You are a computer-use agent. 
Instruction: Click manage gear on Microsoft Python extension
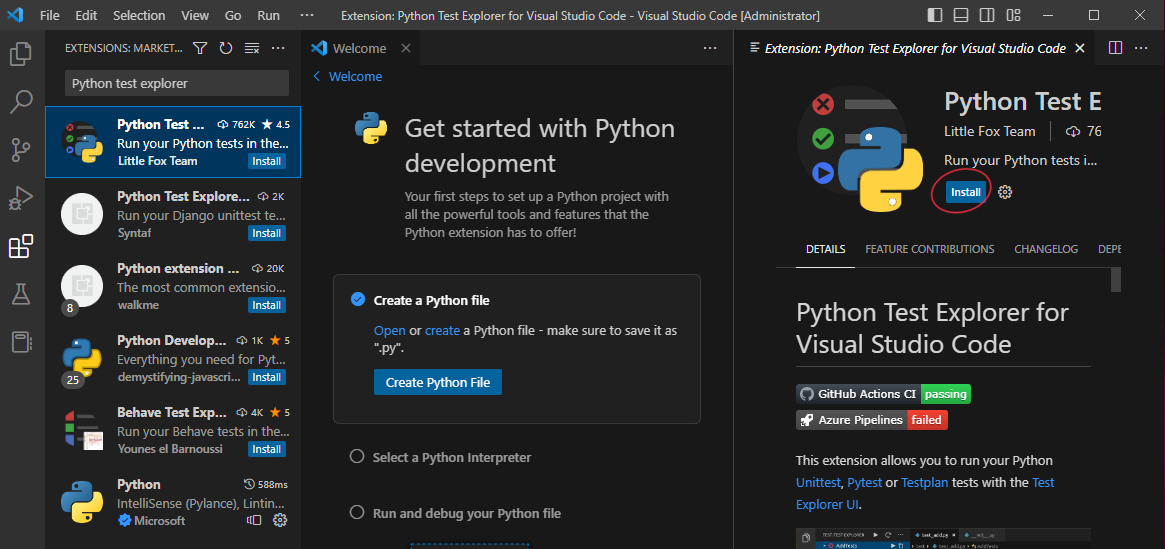pyautogui.click(x=280, y=521)
